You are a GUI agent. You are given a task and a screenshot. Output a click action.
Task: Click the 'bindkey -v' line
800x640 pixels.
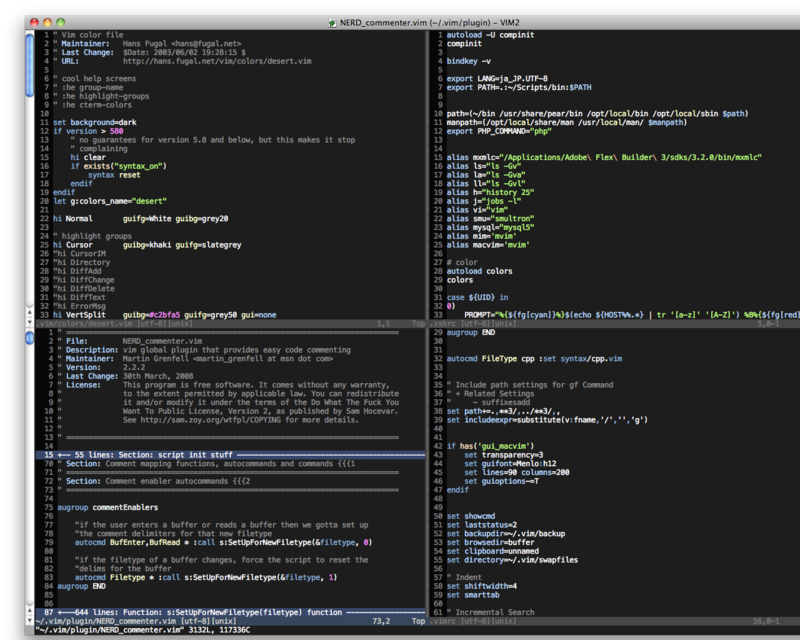[x=468, y=61]
